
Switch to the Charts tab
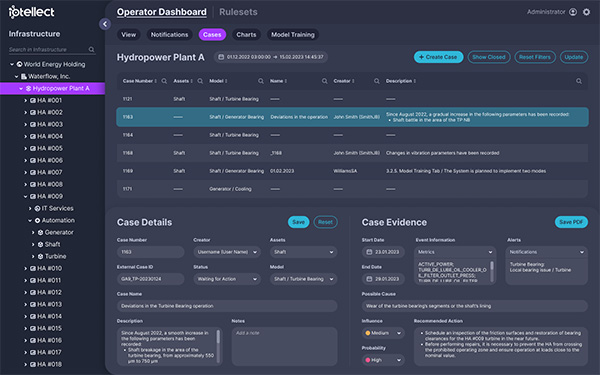[x=246, y=35]
